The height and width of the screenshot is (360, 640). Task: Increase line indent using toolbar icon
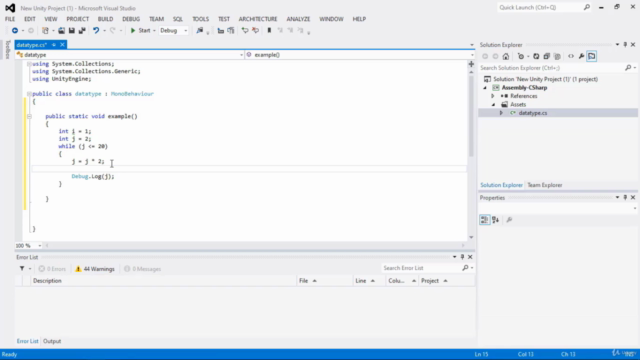pyautogui.click(x=231, y=31)
